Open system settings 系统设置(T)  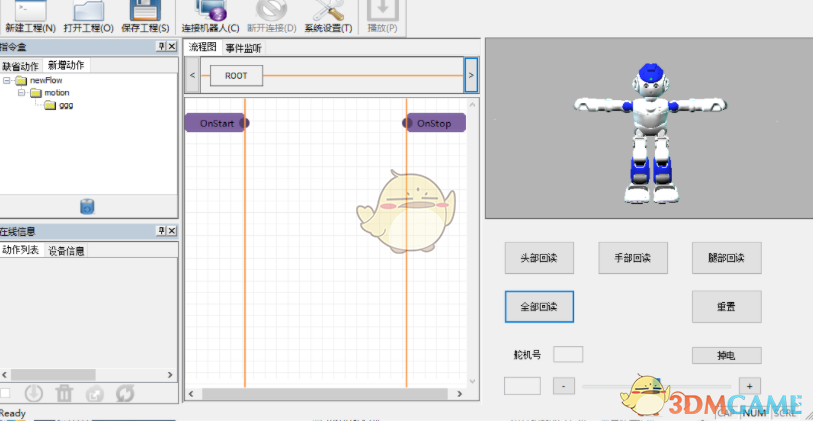coord(329,17)
